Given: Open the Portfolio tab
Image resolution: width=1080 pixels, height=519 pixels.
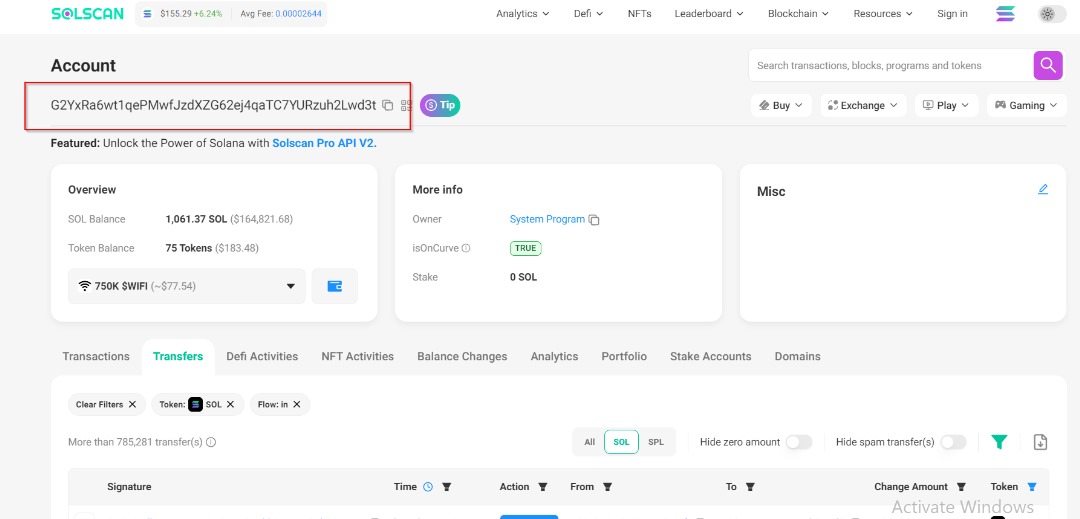Looking at the screenshot, I should click(x=624, y=357).
